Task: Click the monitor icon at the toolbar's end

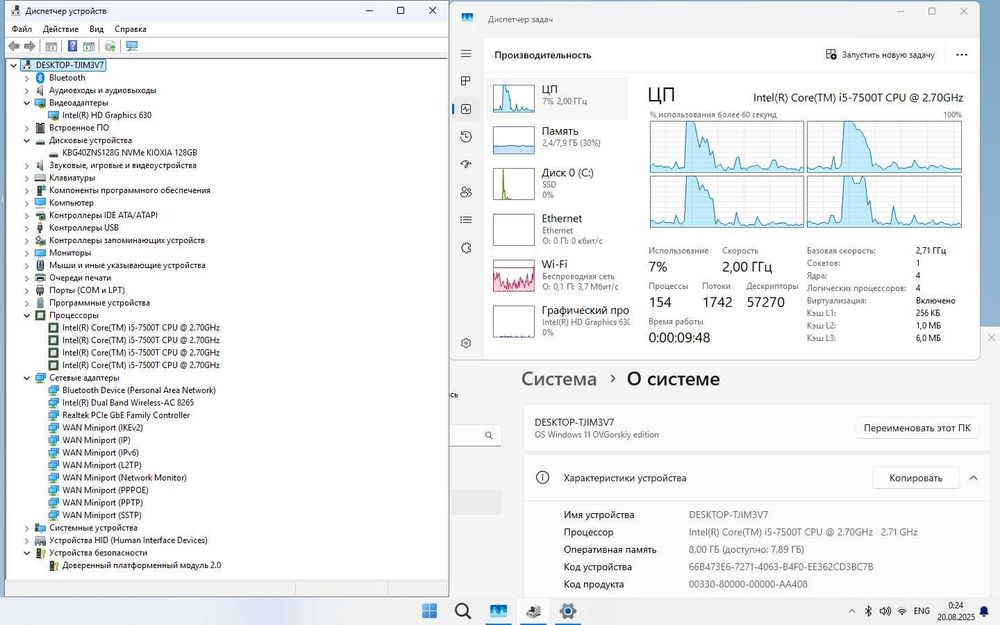Action: point(131,46)
